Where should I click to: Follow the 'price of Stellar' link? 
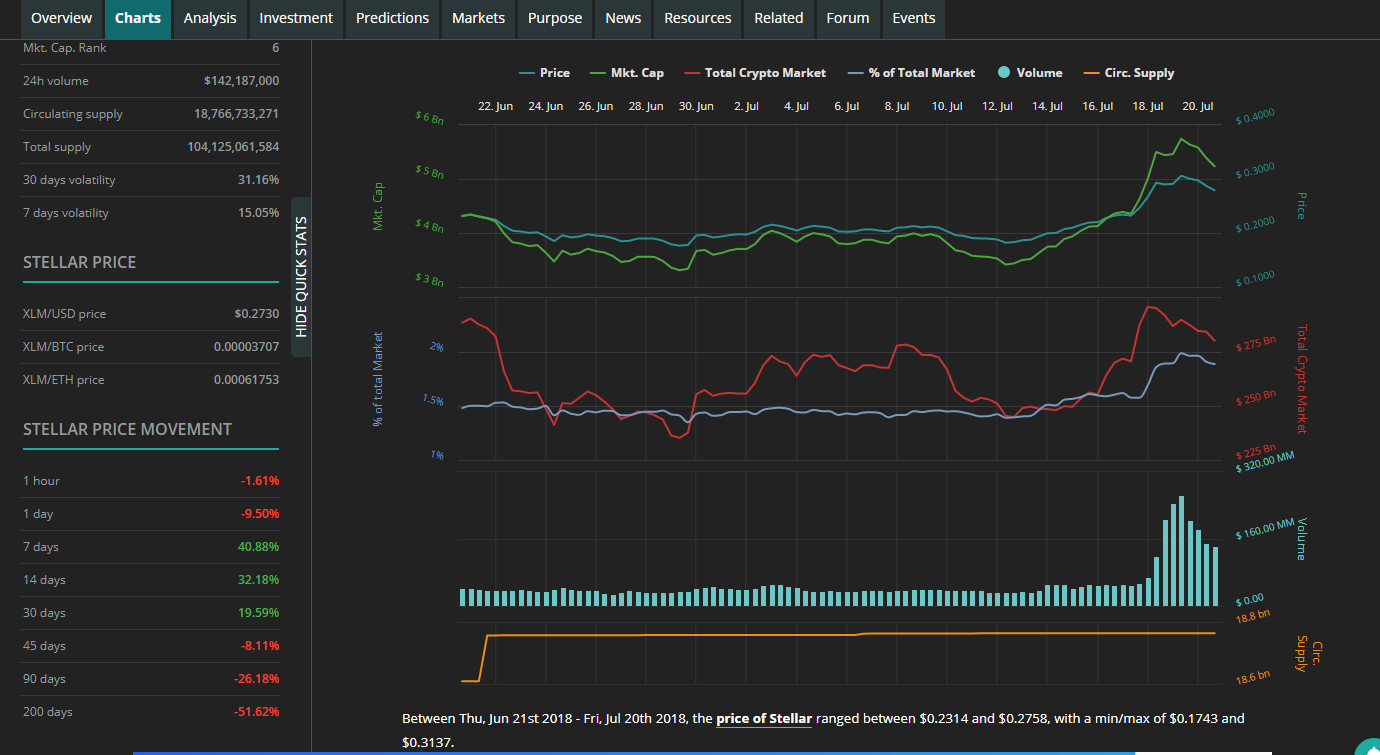pos(764,718)
